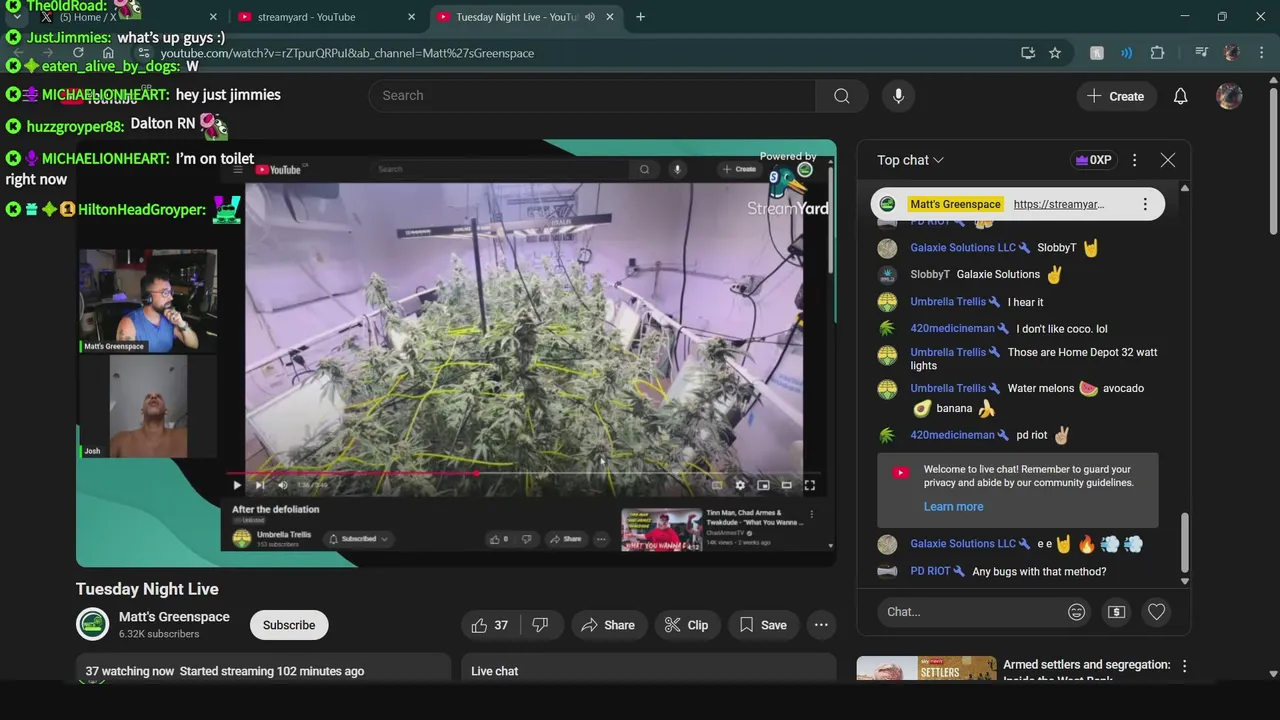
Task: Click 'Armed settlers and segregation' title
Action: [x=1086, y=664]
